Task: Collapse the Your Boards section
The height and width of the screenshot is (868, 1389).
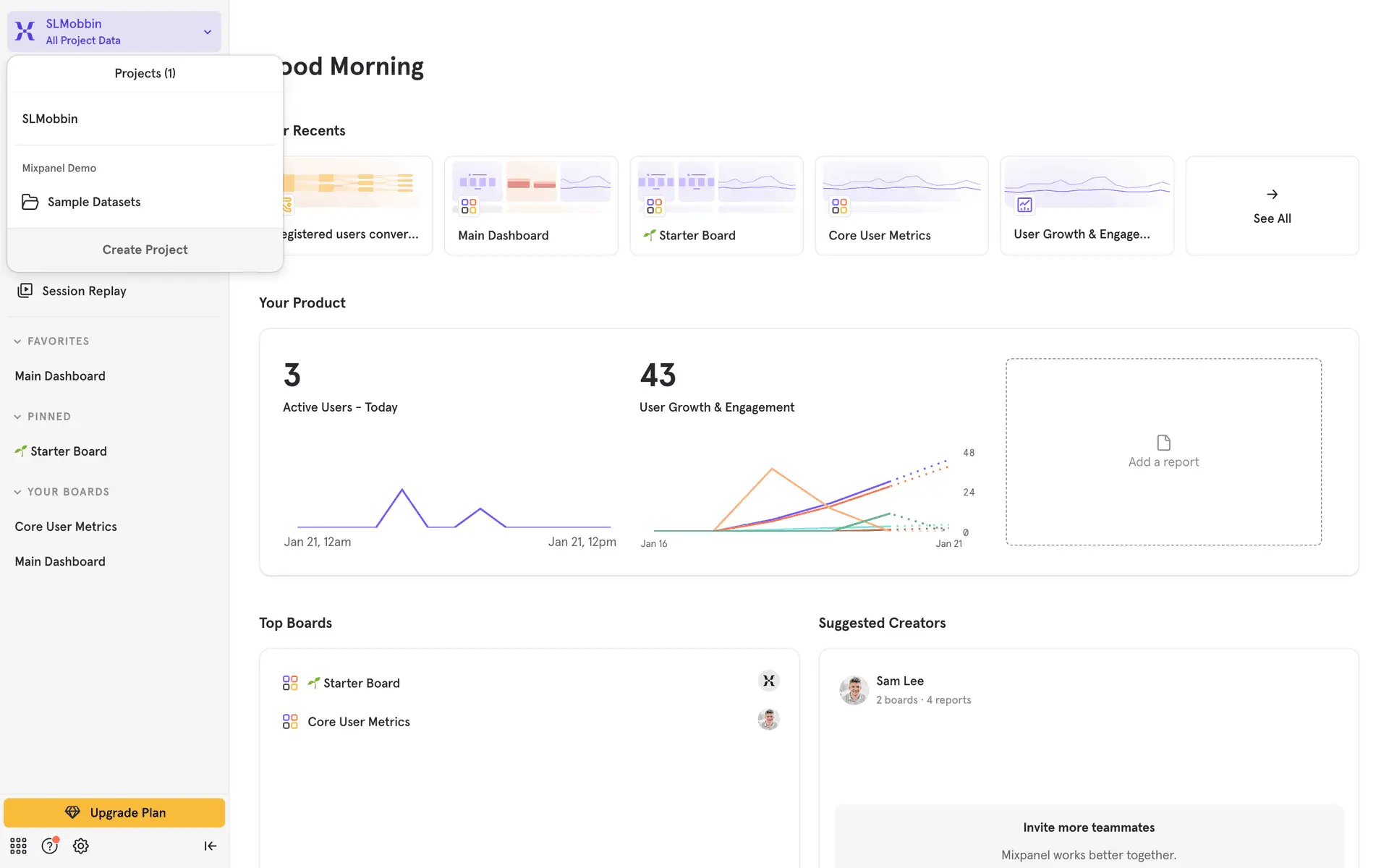Action: click(17, 492)
